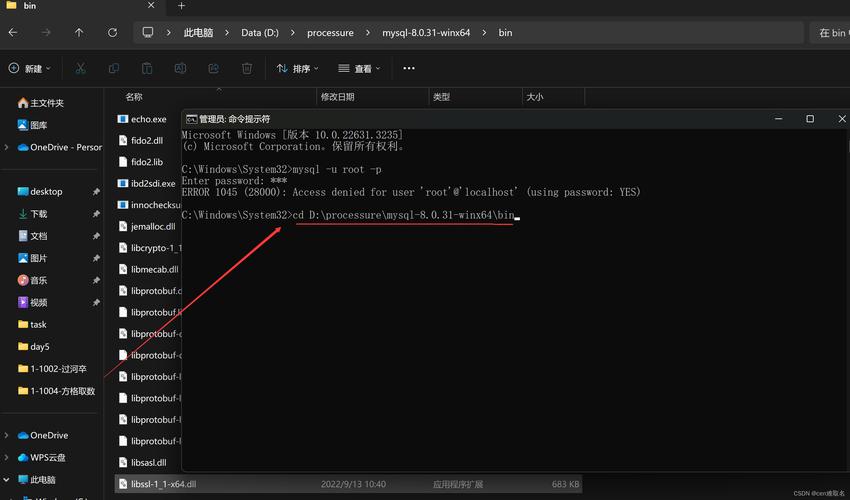Refresh the current folder view

pyautogui.click(x=112, y=32)
